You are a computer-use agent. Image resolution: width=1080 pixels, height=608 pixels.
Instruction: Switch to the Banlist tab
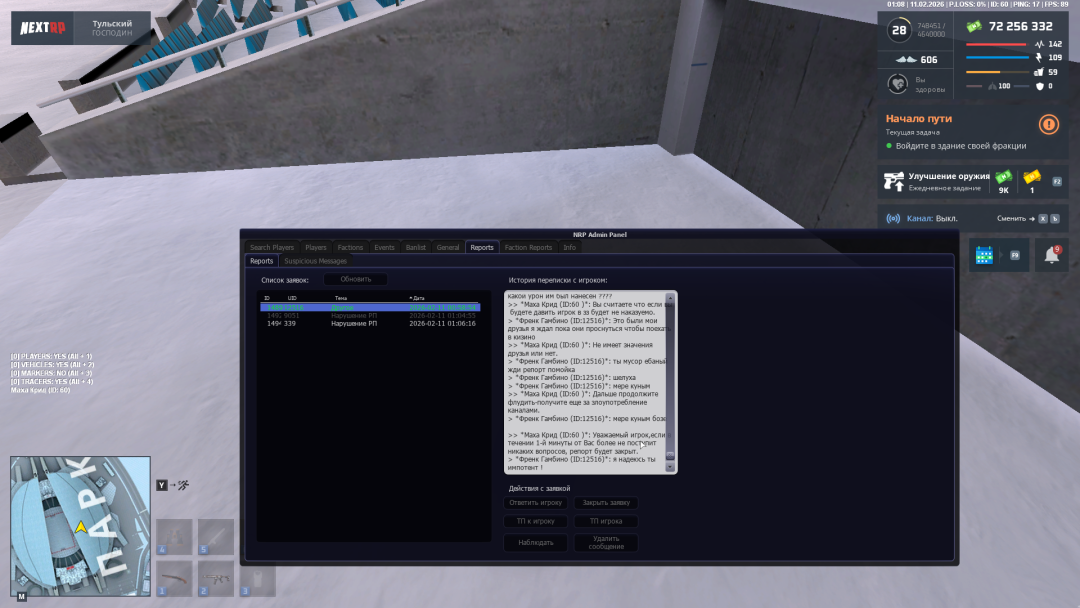pyautogui.click(x=415, y=247)
